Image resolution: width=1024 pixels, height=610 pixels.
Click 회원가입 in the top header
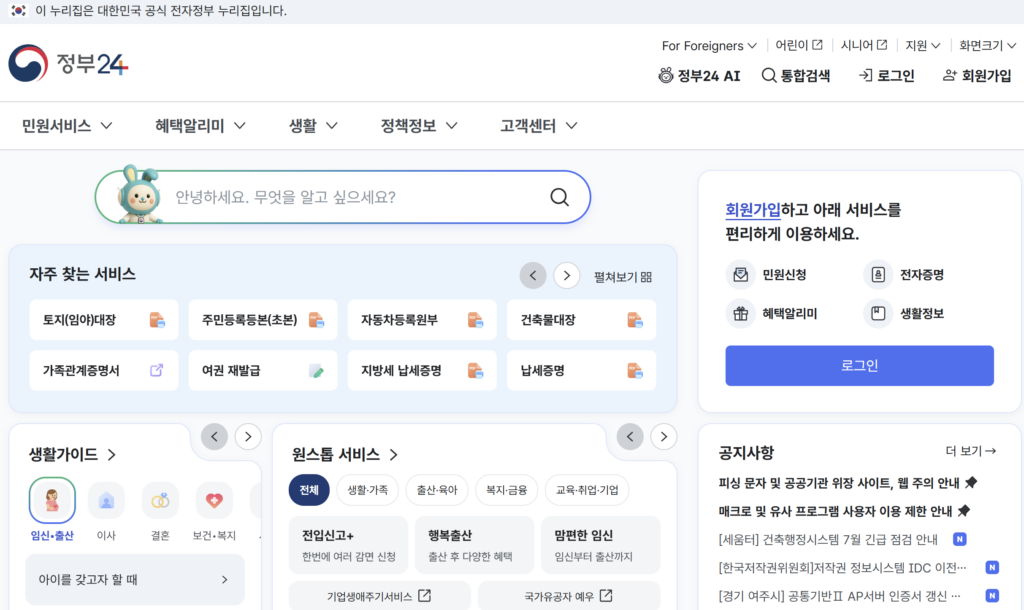pyautogui.click(x=977, y=76)
